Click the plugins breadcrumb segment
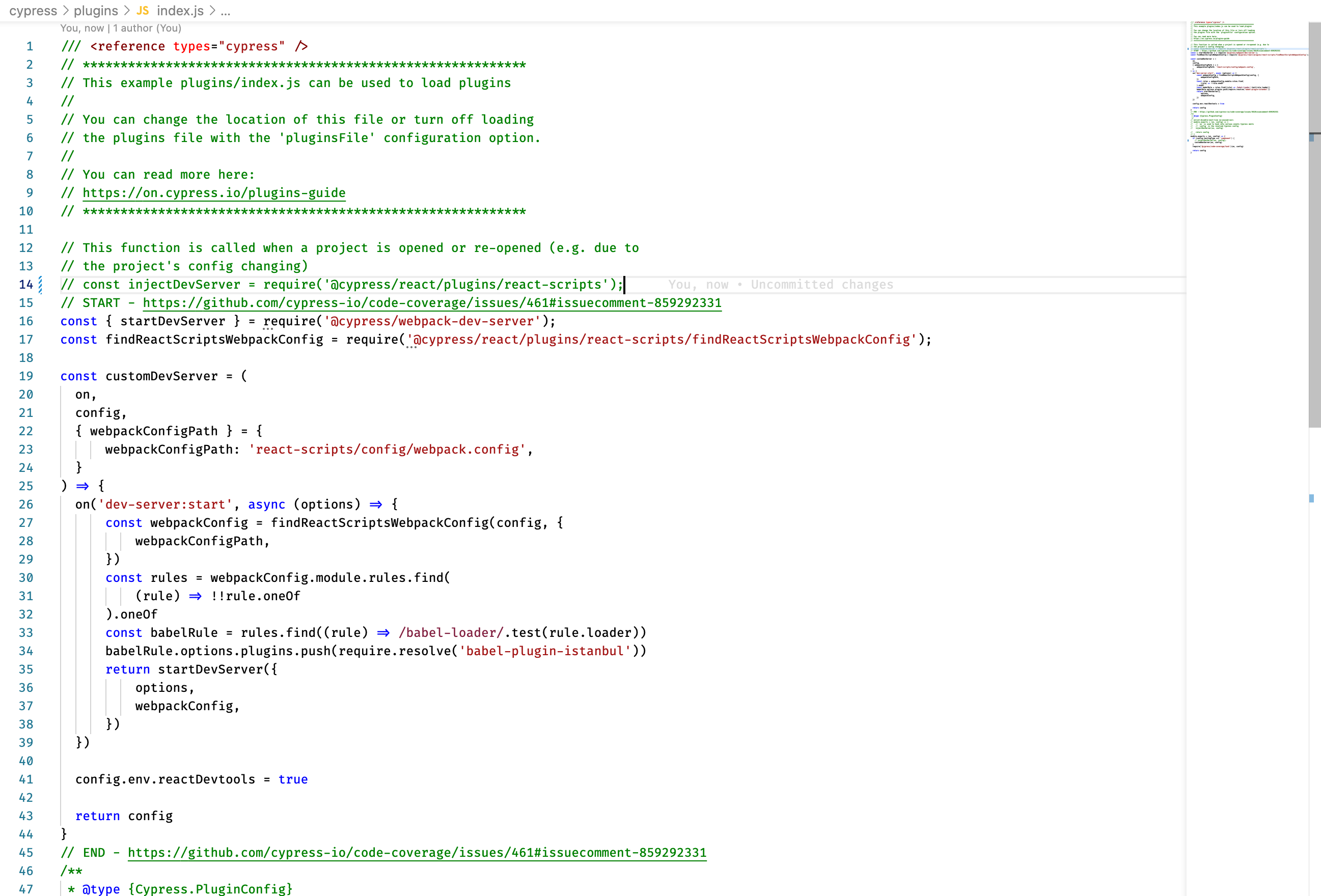Viewport: 1321px width, 896px height. click(96, 10)
